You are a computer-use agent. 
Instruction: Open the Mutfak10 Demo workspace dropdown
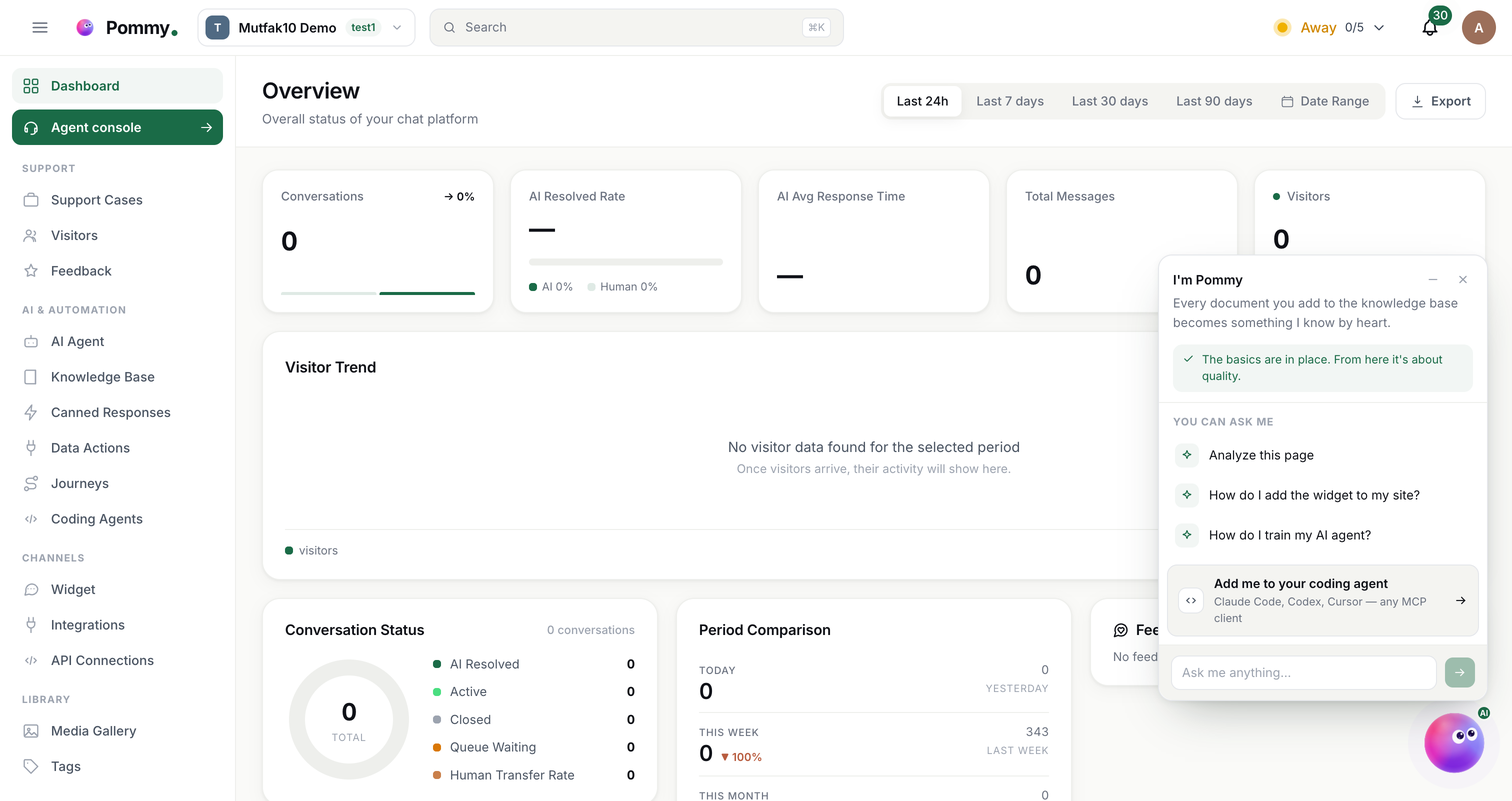pyautogui.click(x=306, y=28)
